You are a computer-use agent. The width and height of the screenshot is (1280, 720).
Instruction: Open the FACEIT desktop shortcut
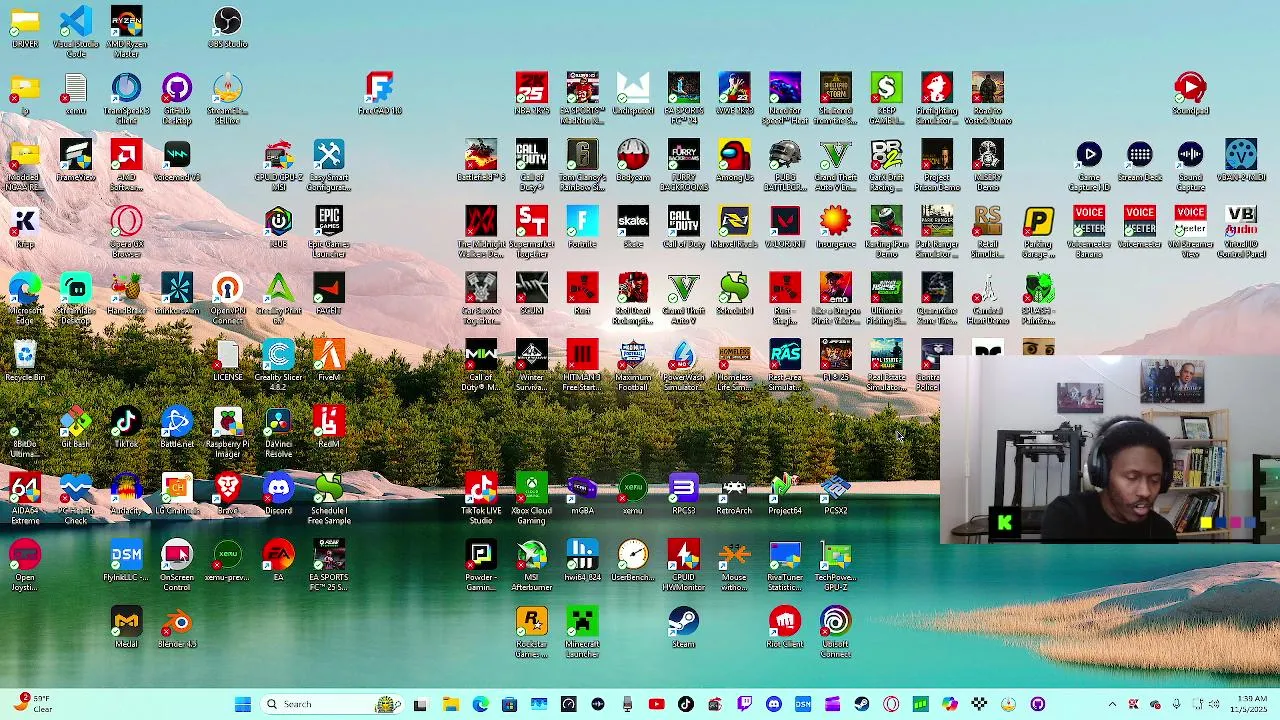tap(329, 294)
